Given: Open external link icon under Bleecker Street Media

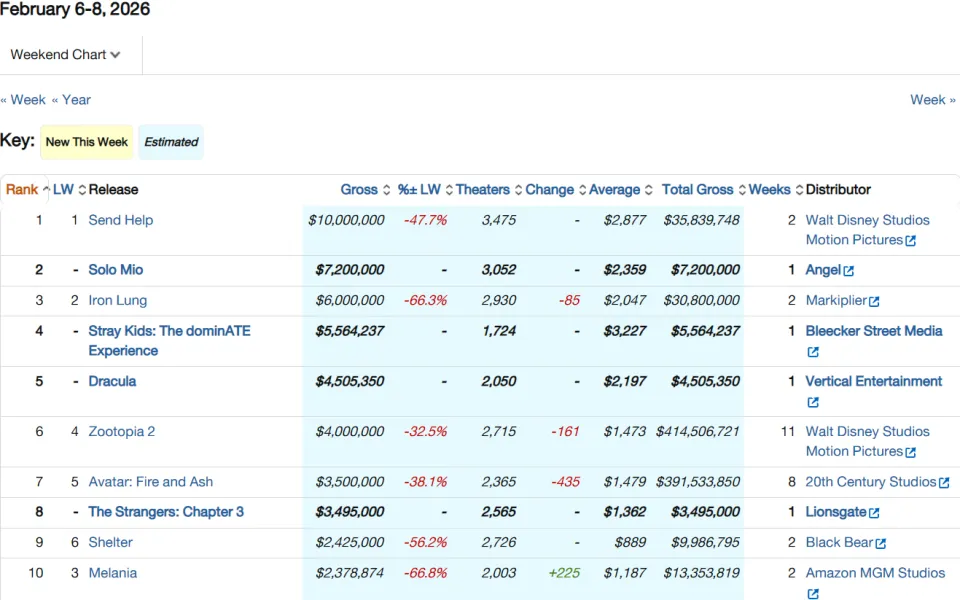Looking at the screenshot, I should coord(812,352).
